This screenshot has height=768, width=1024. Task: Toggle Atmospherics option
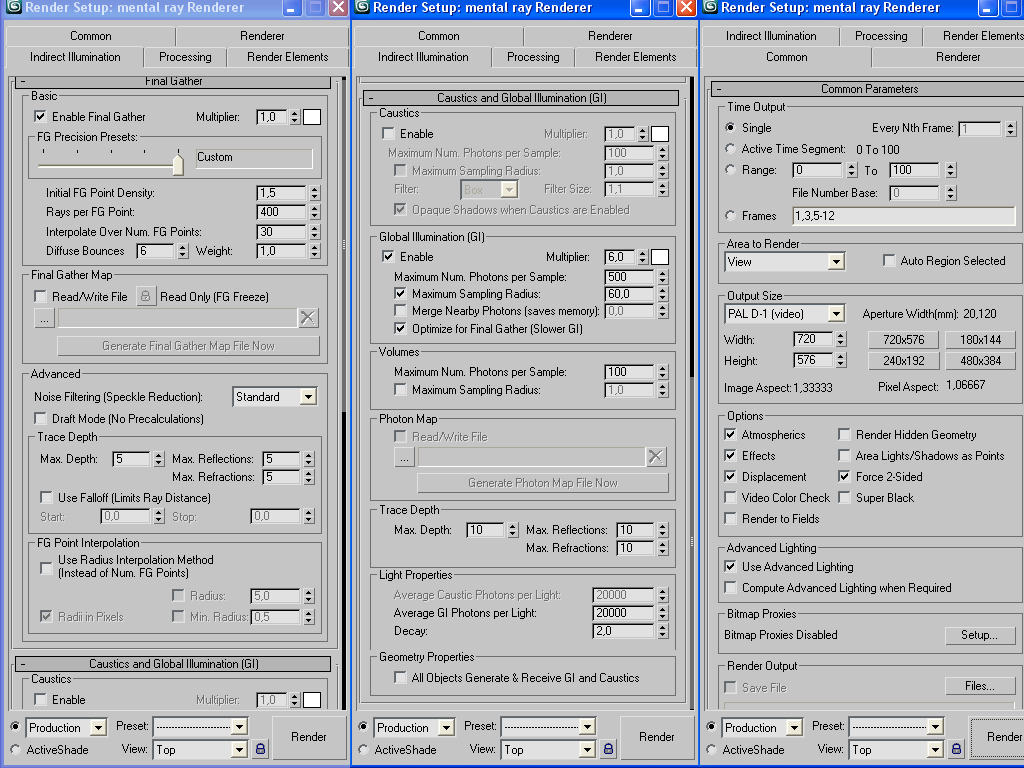pos(731,435)
